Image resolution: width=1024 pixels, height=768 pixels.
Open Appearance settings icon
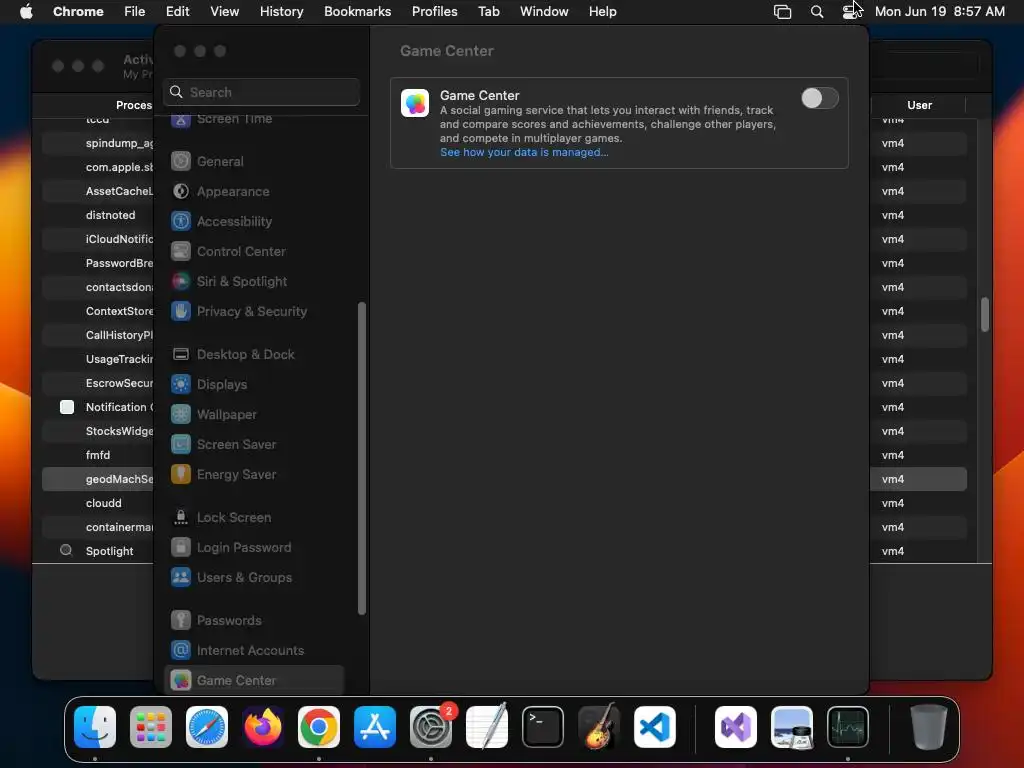coord(181,191)
